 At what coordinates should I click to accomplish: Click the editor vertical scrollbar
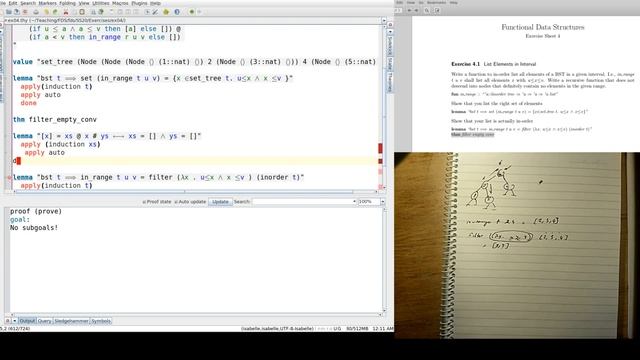384,106
